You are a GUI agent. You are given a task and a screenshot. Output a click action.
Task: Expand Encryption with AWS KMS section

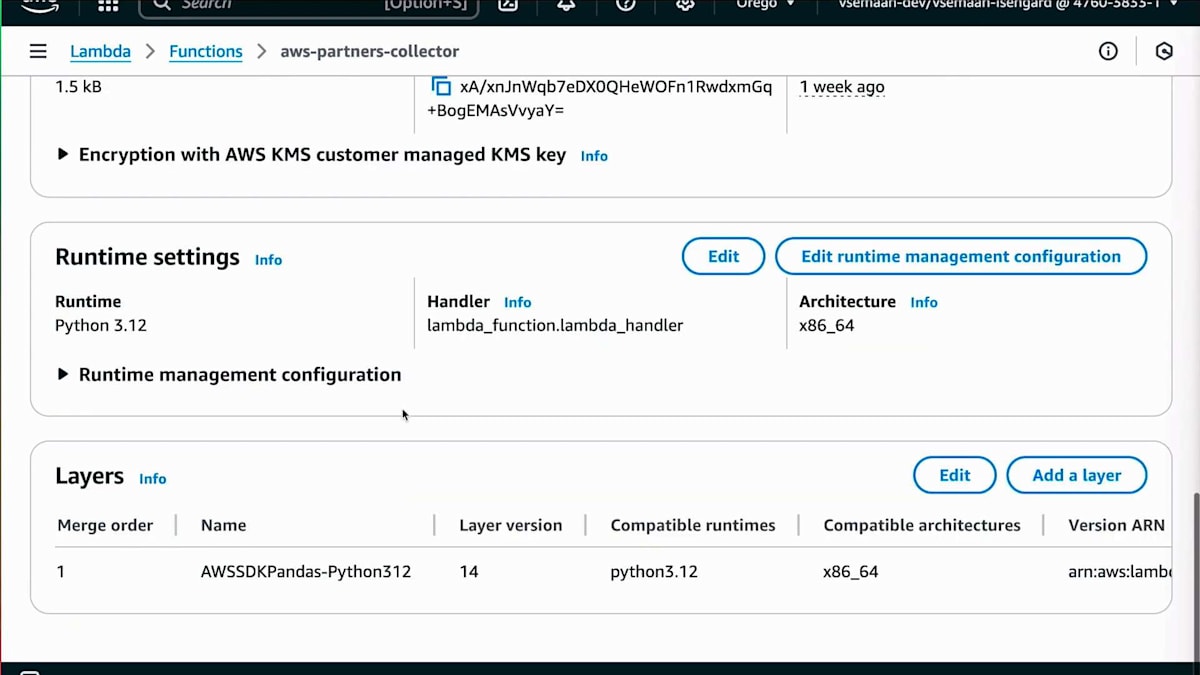click(x=62, y=155)
